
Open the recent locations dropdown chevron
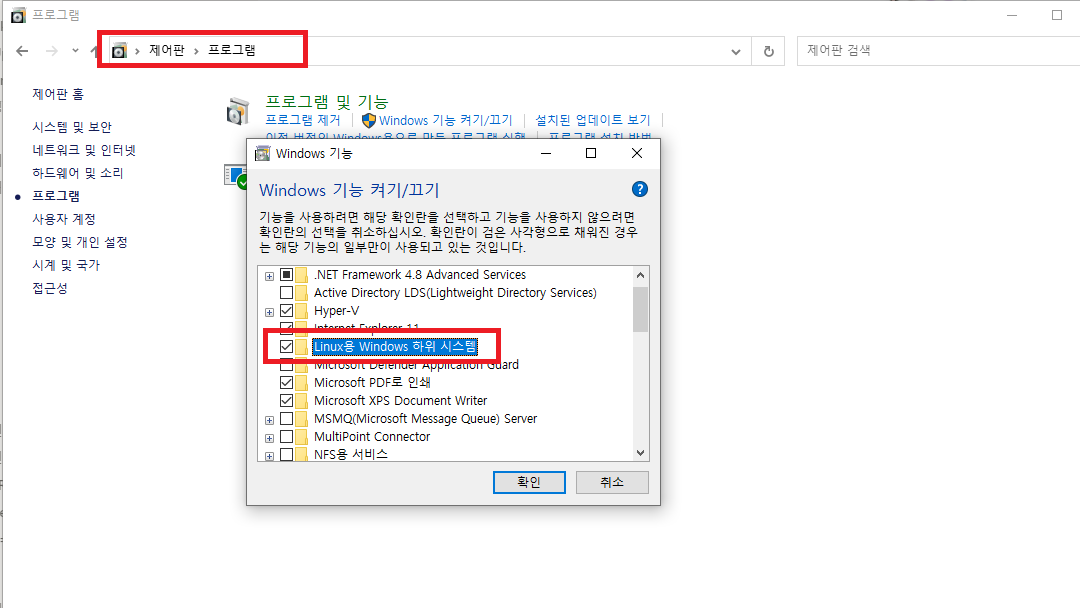(75, 51)
